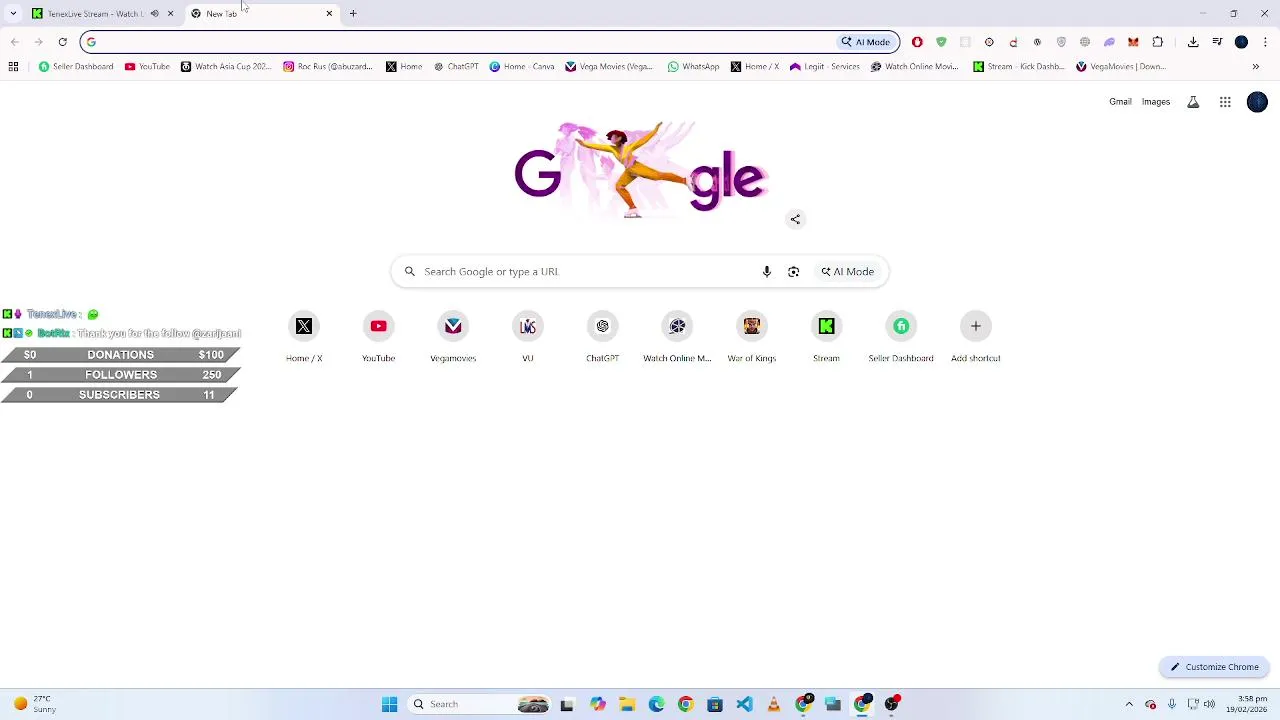The width and height of the screenshot is (1280, 720).
Task: Reload the current page
Action: pos(62,42)
